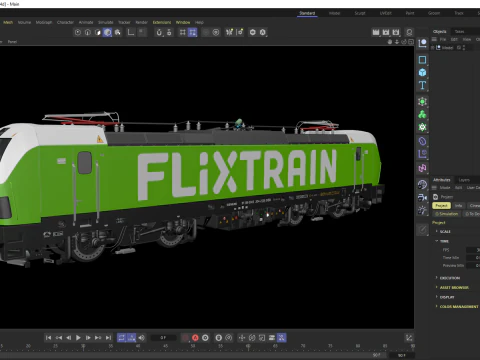This screenshot has height=360, width=480.
Task: Select the yellow Project button
Action: (441, 206)
